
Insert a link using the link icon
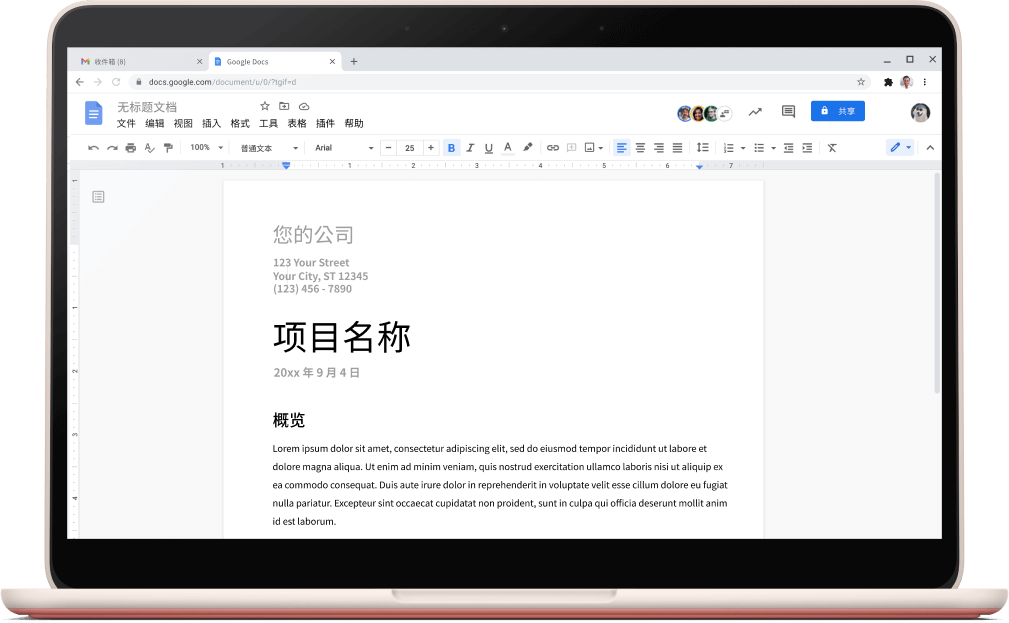click(553, 147)
